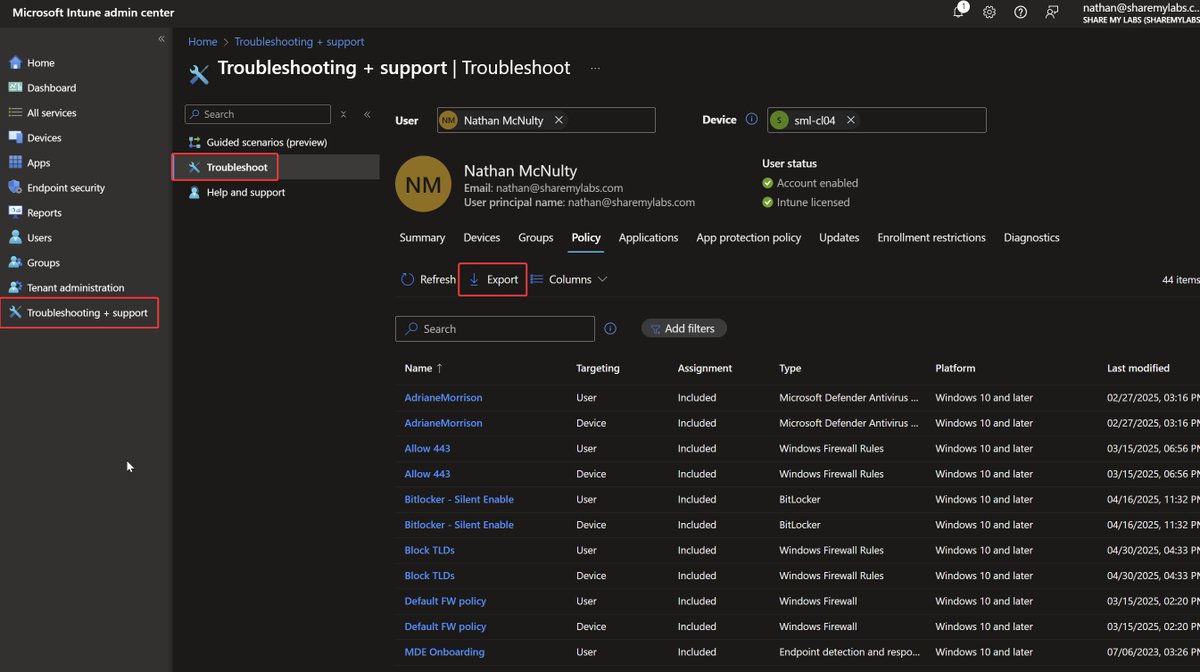Switch to the Summary tab
The width and height of the screenshot is (1200, 672).
tap(422, 238)
